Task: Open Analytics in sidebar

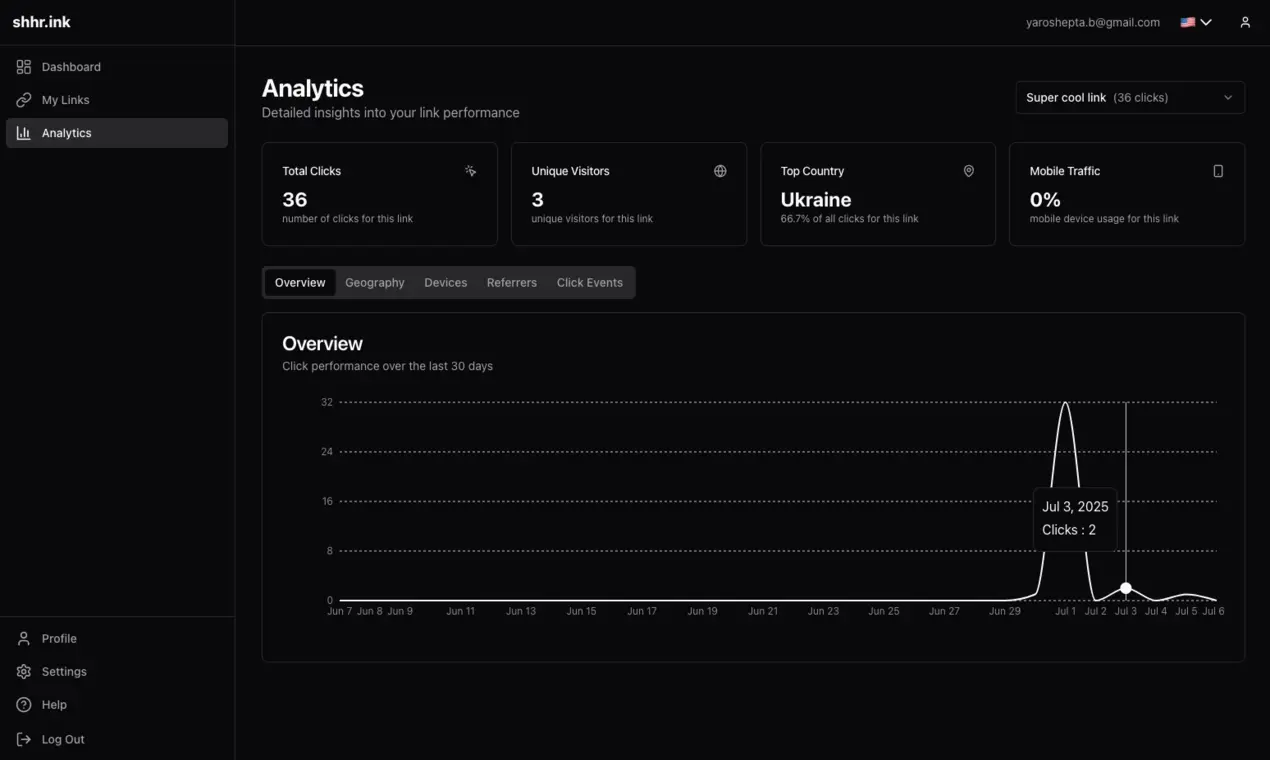Action: coord(117,133)
